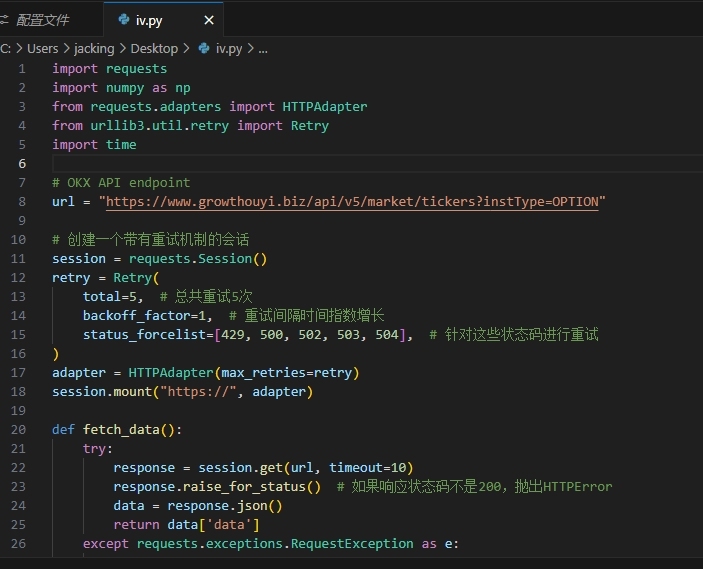Click 'import time' on line 5
This screenshot has width=703, height=569.
pos(94,144)
